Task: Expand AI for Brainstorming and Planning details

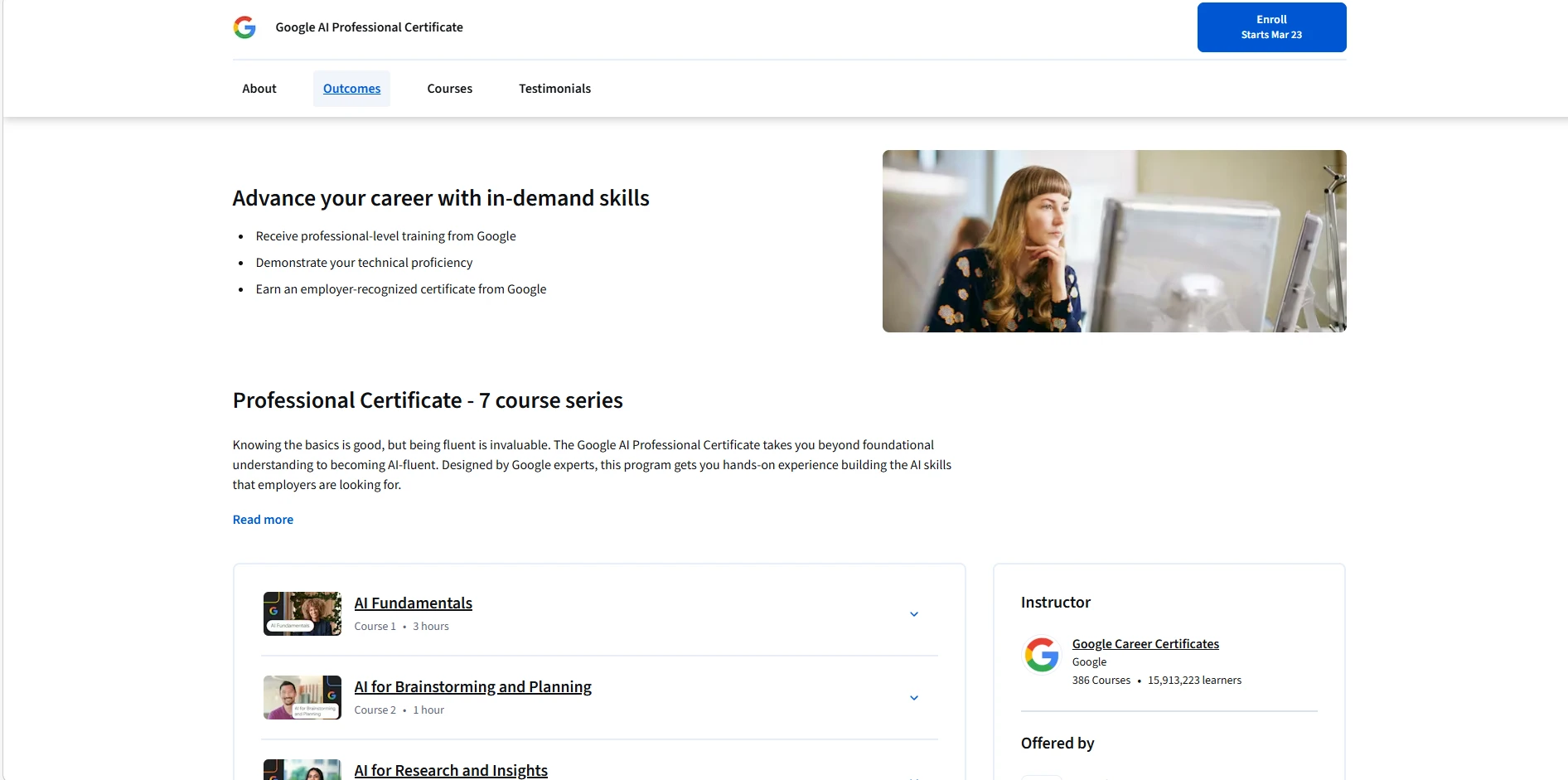Action: pos(914,697)
